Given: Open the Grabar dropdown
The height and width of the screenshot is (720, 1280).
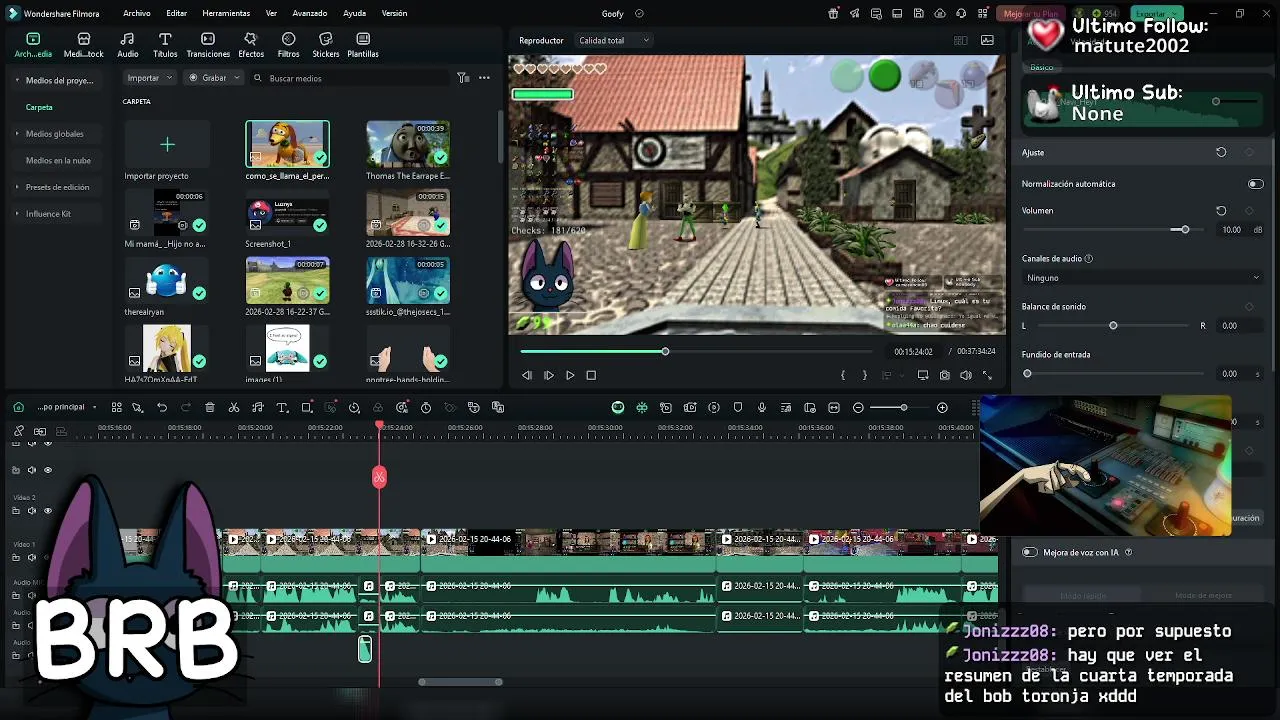Looking at the screenshot, I should click(214, 78).
